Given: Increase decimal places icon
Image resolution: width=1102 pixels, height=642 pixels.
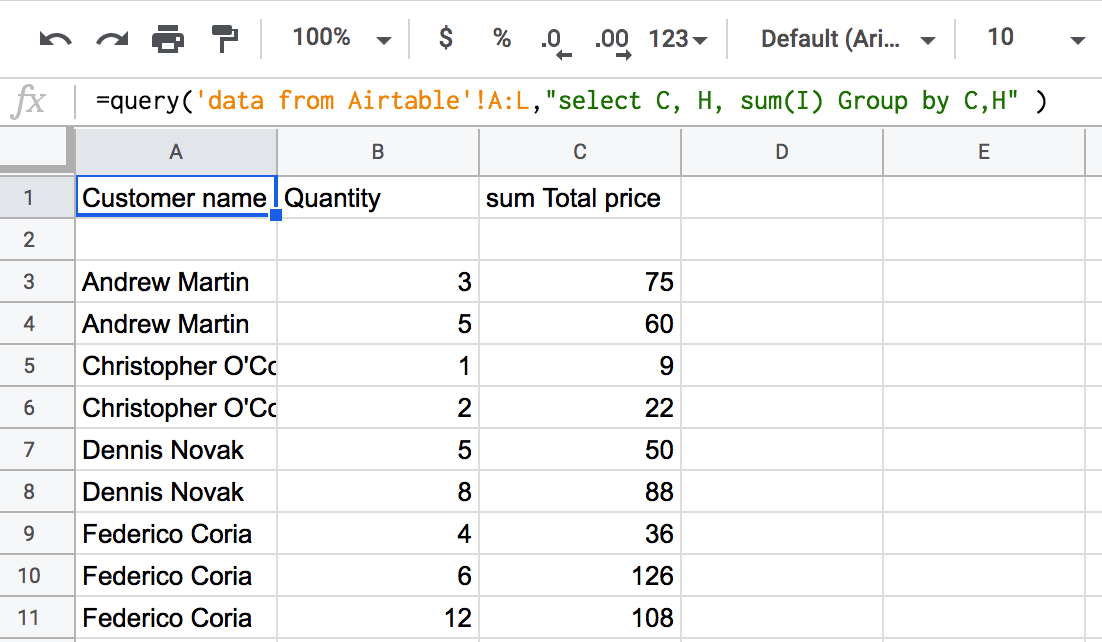Looking at the screenshot, I should coord(613,41).
